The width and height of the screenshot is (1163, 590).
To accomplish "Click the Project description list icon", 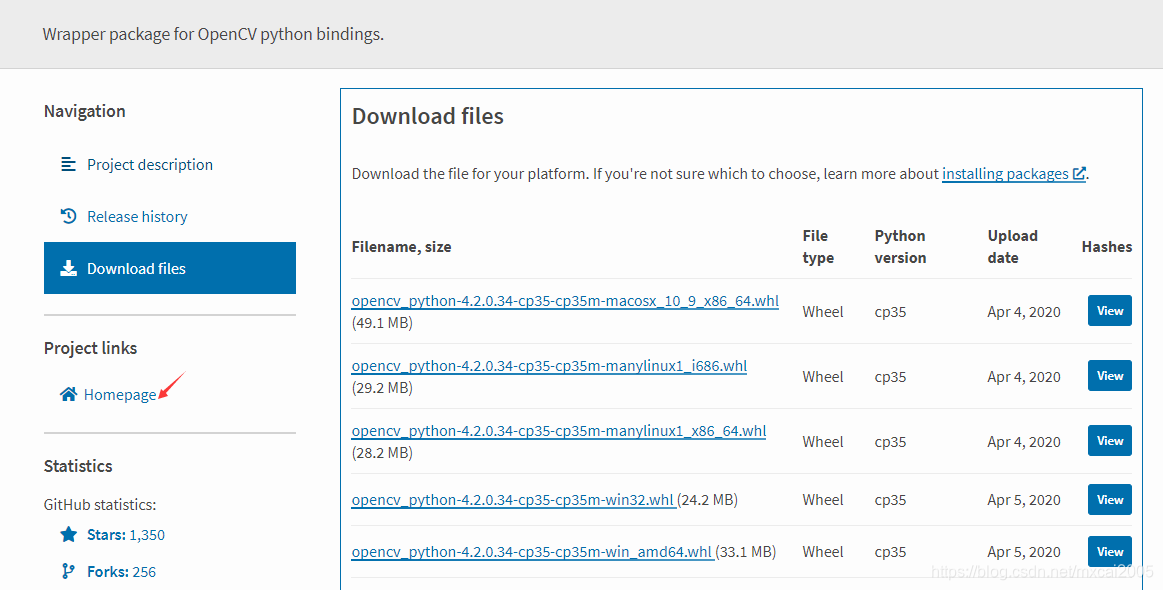I will click(68, 164).
